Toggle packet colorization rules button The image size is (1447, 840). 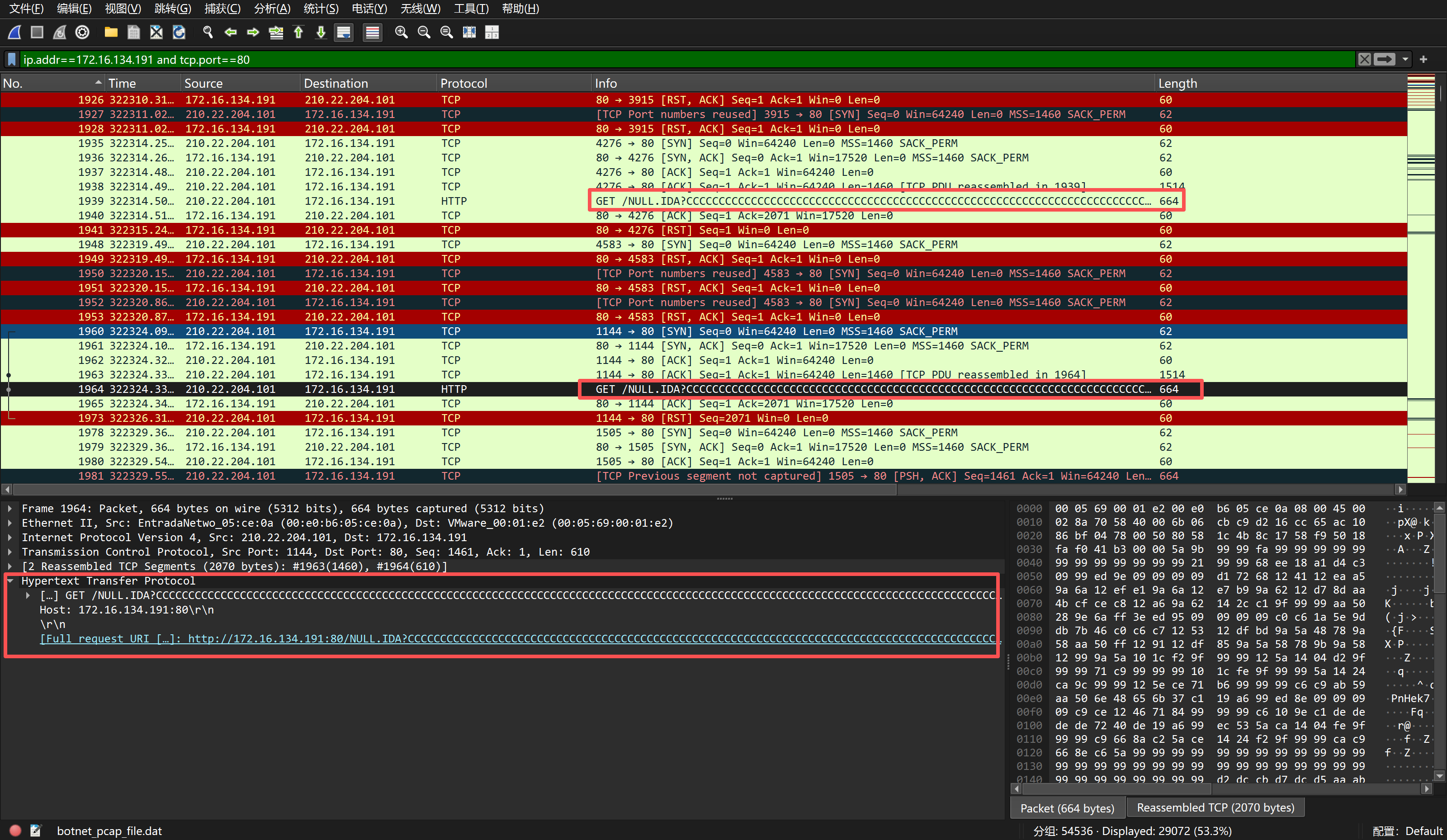373,33
